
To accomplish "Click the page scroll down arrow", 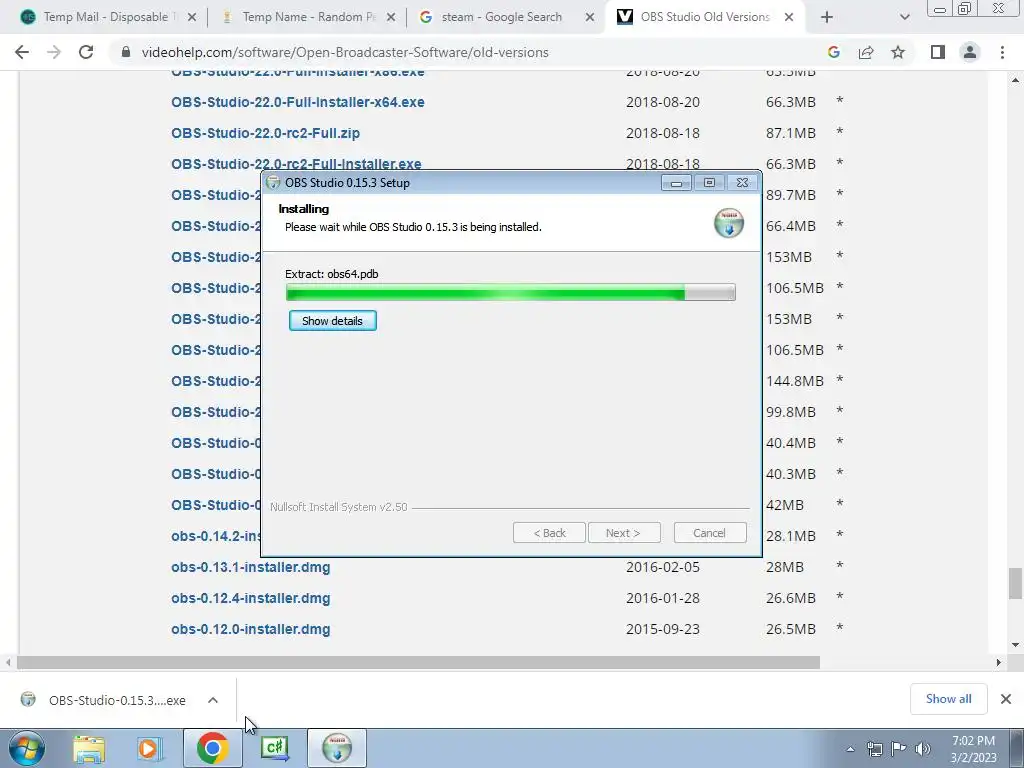I will (1015, 645).
